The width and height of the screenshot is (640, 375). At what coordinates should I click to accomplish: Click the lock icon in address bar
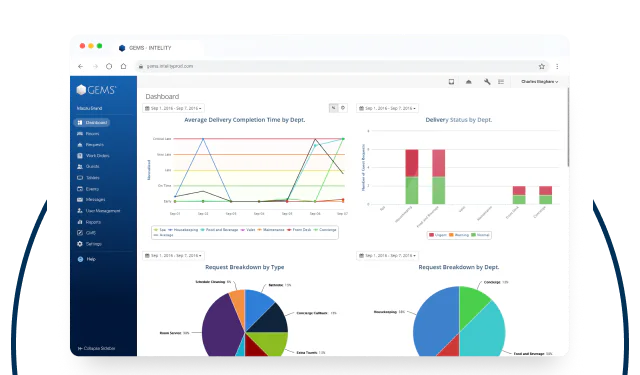coord(141,66)
